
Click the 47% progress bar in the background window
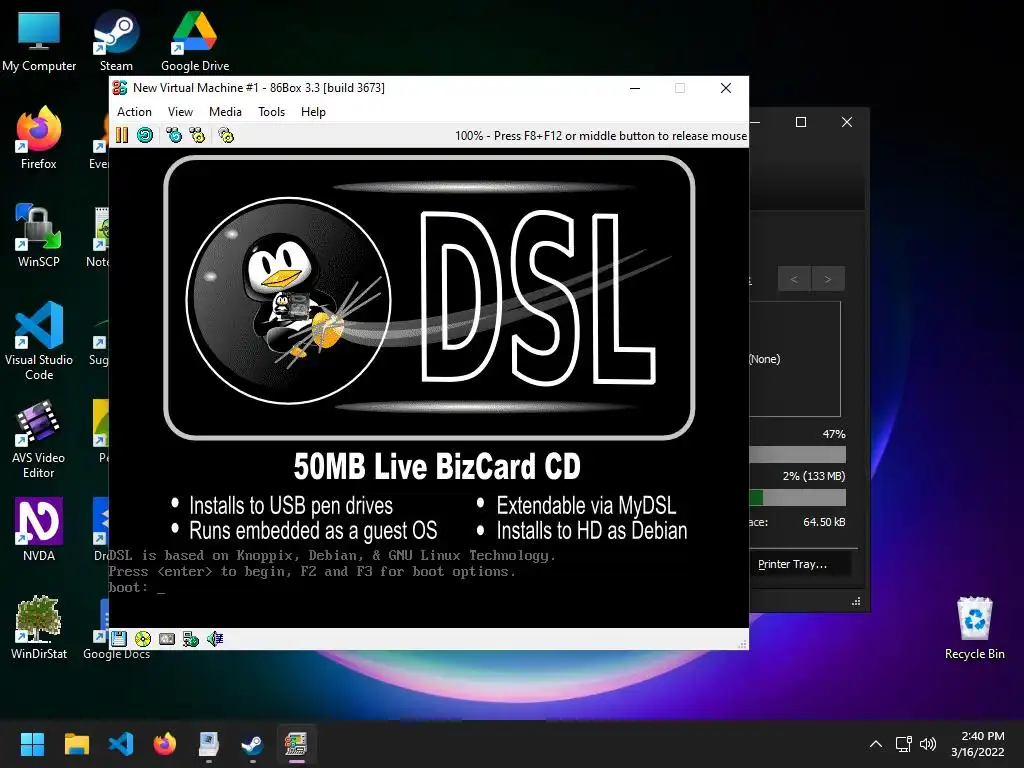tap(797, 455)
